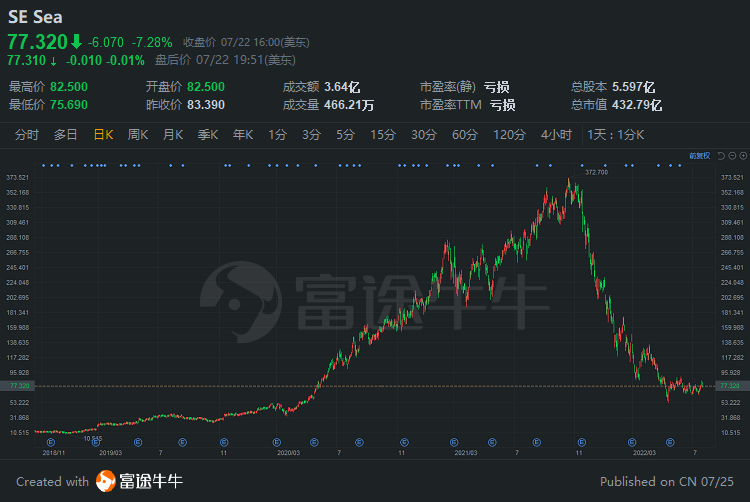
Task: Click the 最低价 75.690 value
Action: [69, 105]
